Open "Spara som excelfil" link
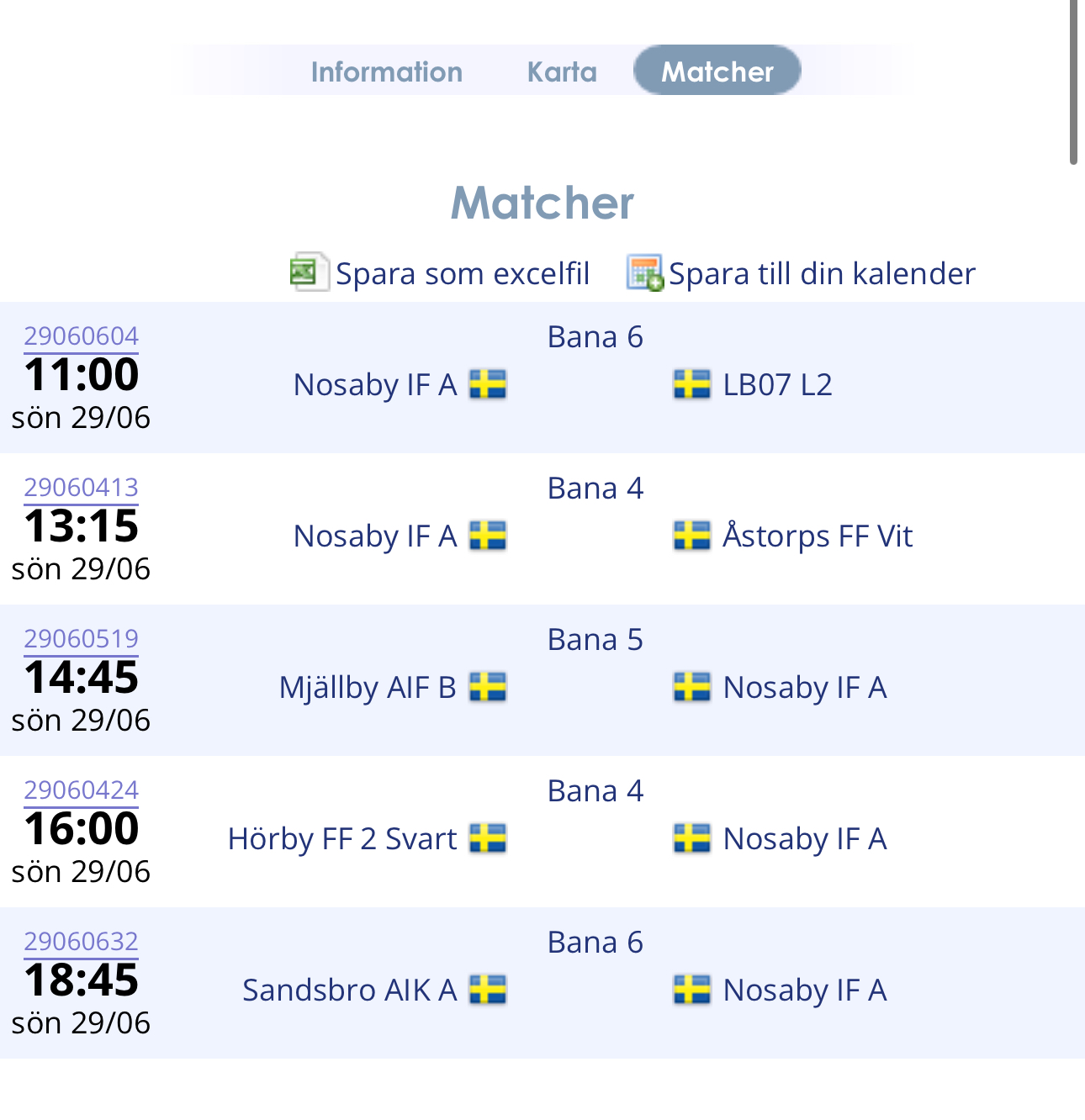Viewport: 1085px width, 1120px height. tap(463, 274)
